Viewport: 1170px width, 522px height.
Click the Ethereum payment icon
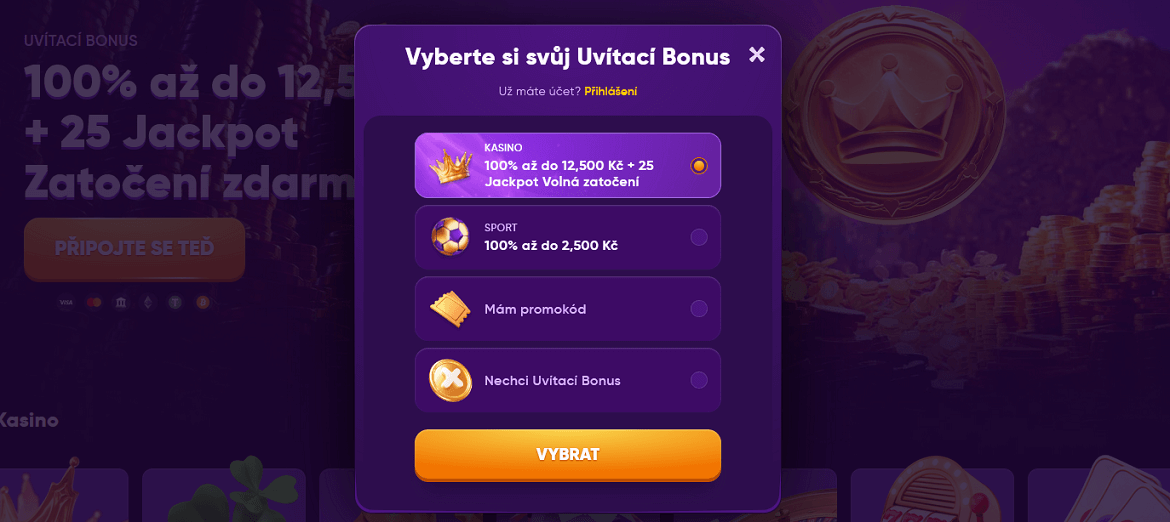point(148,302)
